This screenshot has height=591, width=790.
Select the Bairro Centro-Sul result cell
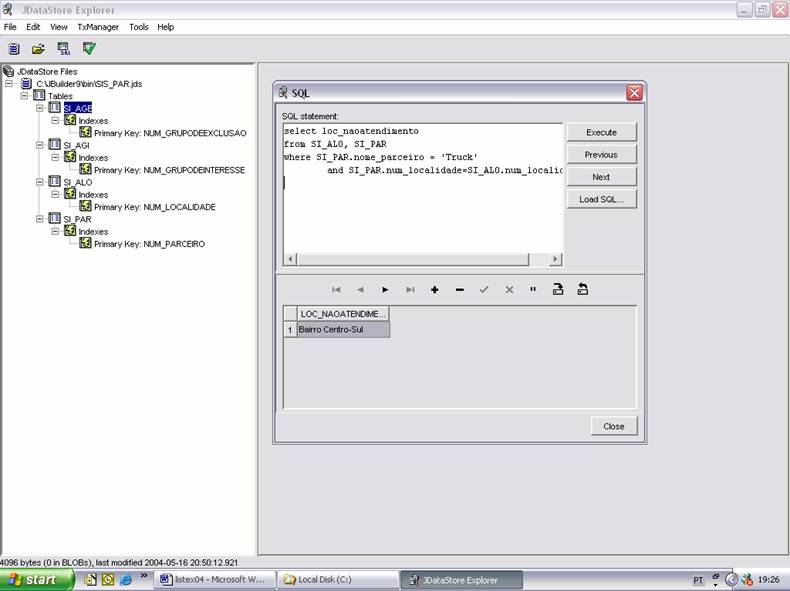(343, 330)
